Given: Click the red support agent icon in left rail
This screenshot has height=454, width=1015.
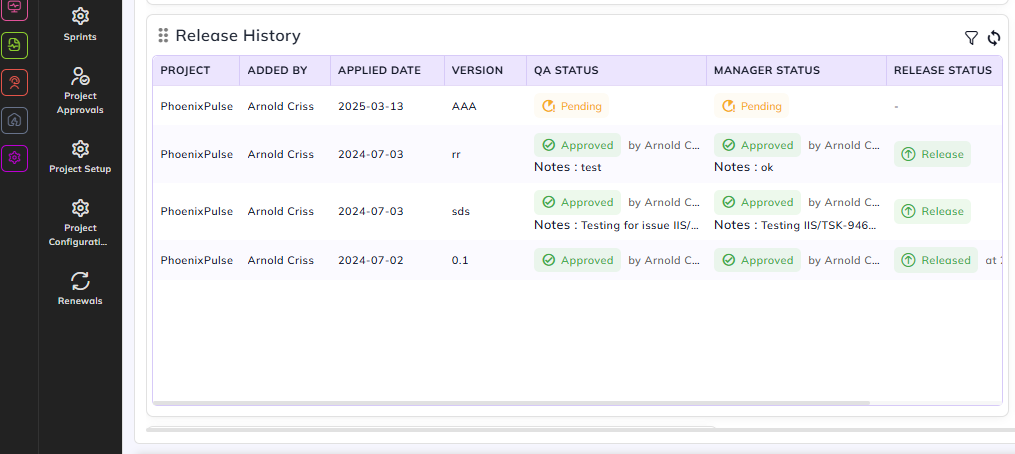Looking at the screenshot, I should (15, 82).
